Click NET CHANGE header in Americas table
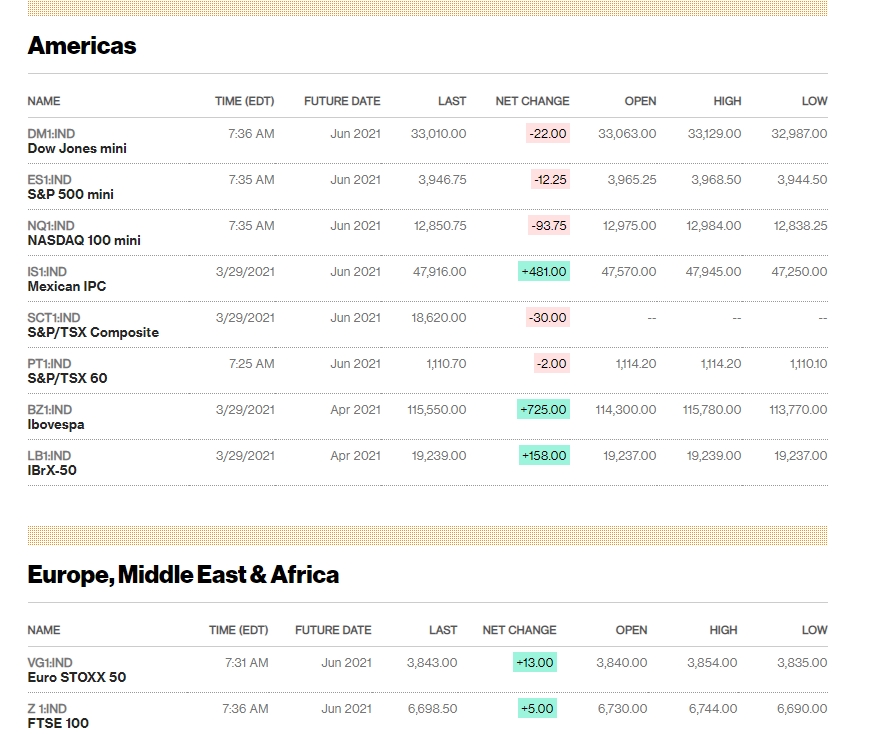The width and height of the screenshot is (883, 734). click(x=532, y=101)
